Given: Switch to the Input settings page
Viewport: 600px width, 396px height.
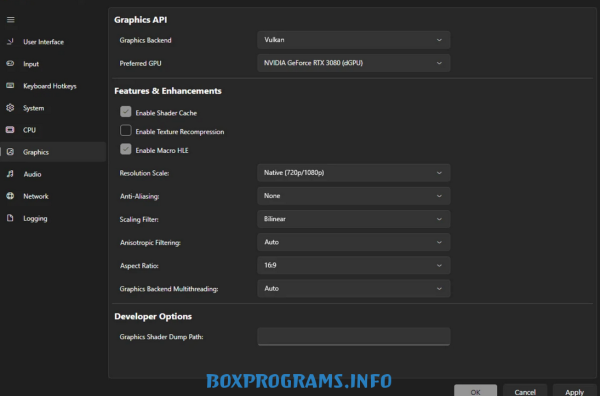Looking at the screenshot, I should pyautogui.click(x=53, y=64).
